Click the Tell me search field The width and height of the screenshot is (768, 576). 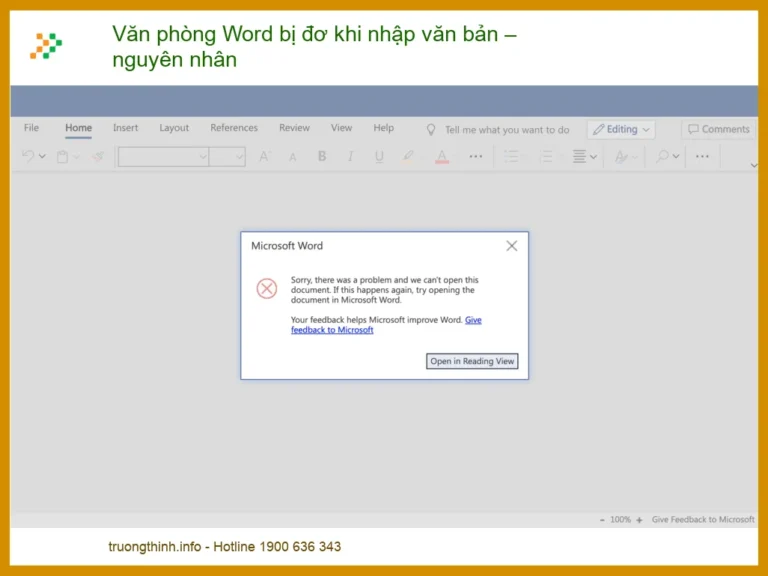[507, 130]
